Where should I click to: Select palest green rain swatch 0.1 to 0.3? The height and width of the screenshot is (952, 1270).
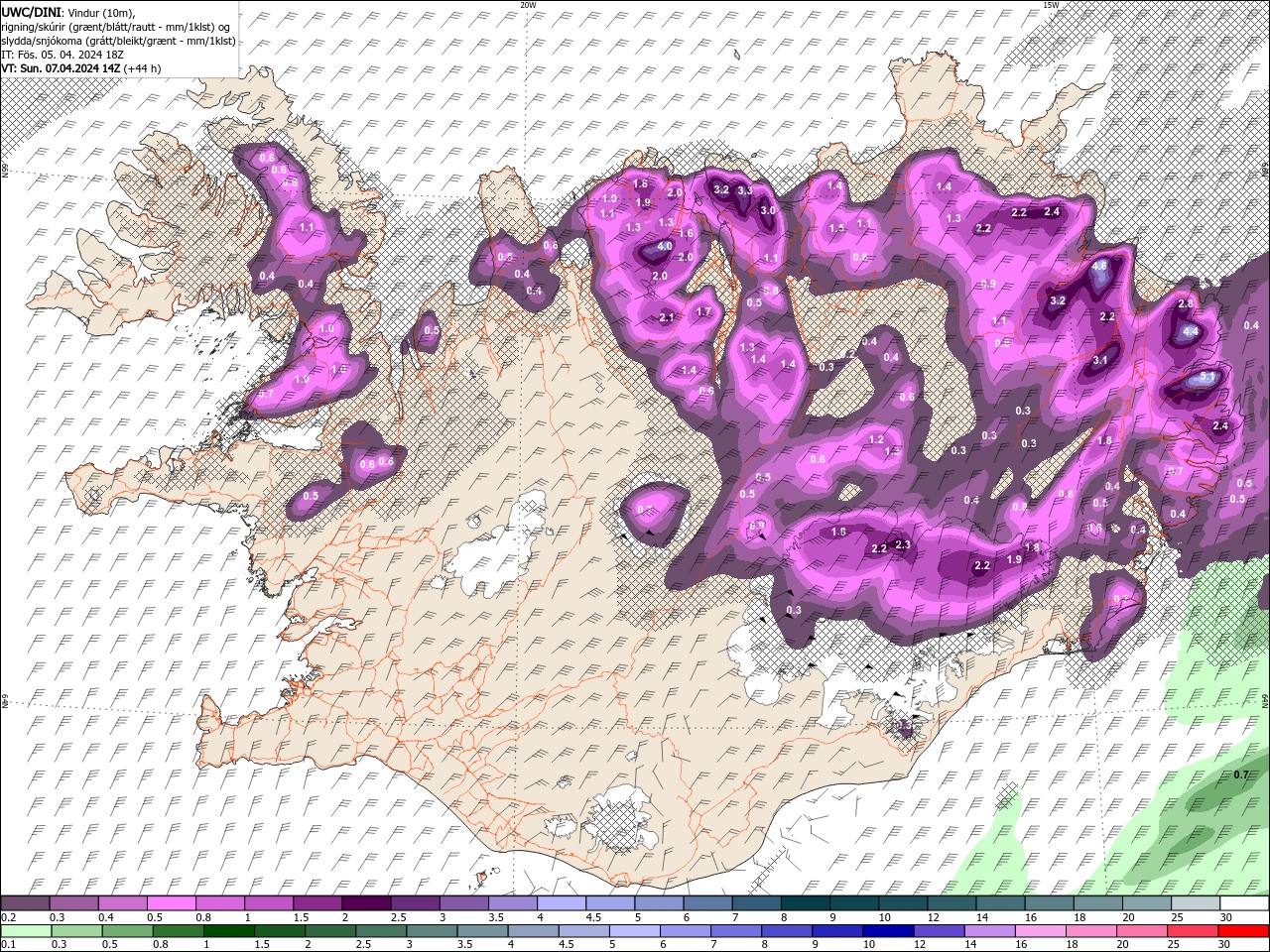(x=25, y=931)
